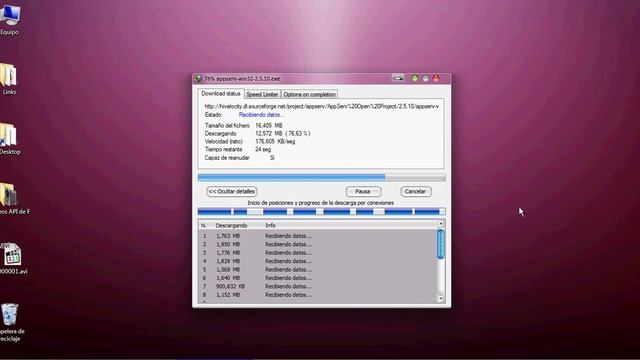Click the sourceforge download URL text
The width and height of the screenshot is (640, 360).
click(x=322, y=106)
